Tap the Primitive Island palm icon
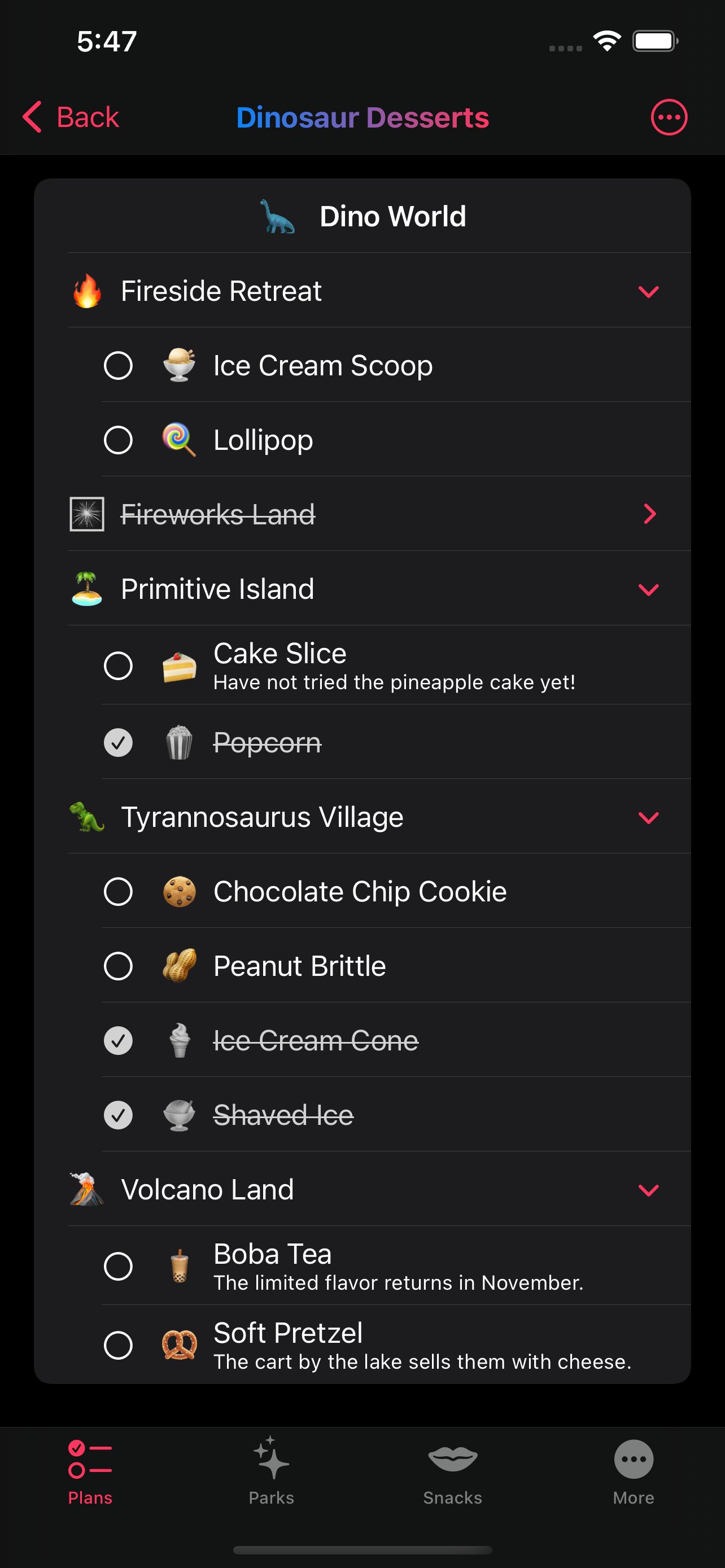 tap(87, 589)
